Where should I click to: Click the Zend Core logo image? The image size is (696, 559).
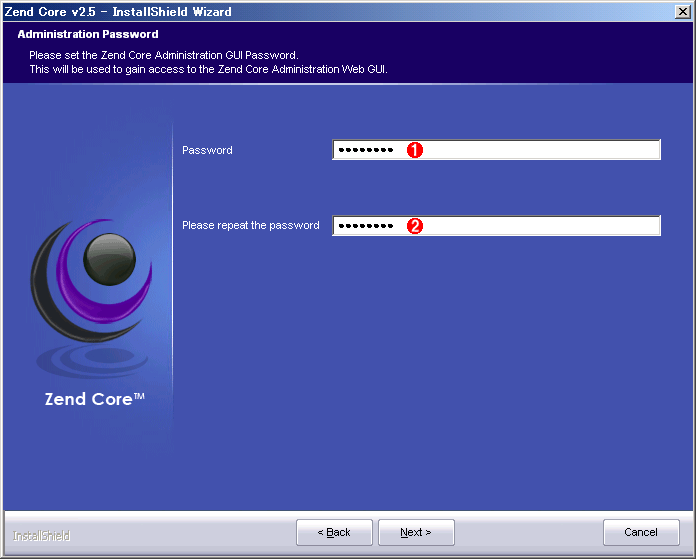point(92,297)
